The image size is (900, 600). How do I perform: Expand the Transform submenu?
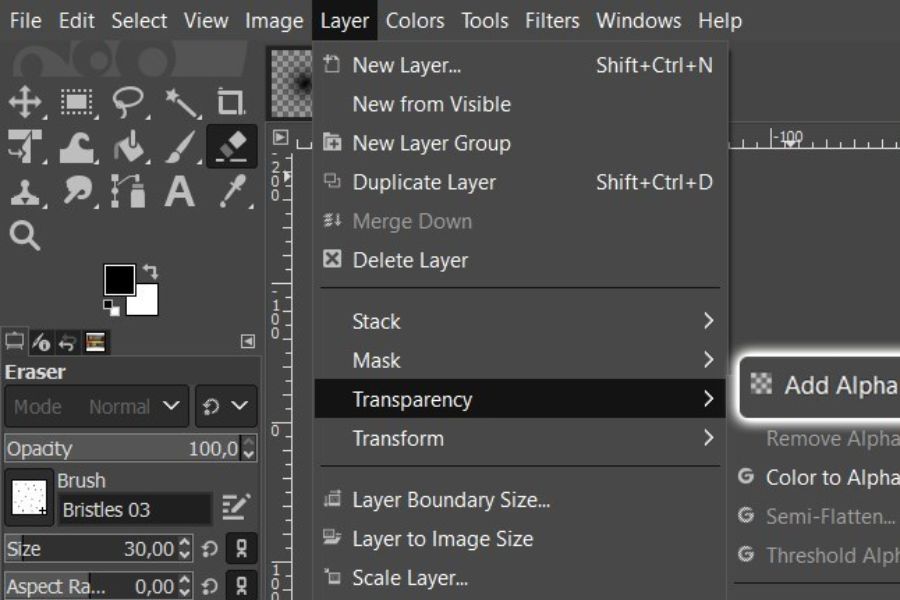[x=519, y=439]
